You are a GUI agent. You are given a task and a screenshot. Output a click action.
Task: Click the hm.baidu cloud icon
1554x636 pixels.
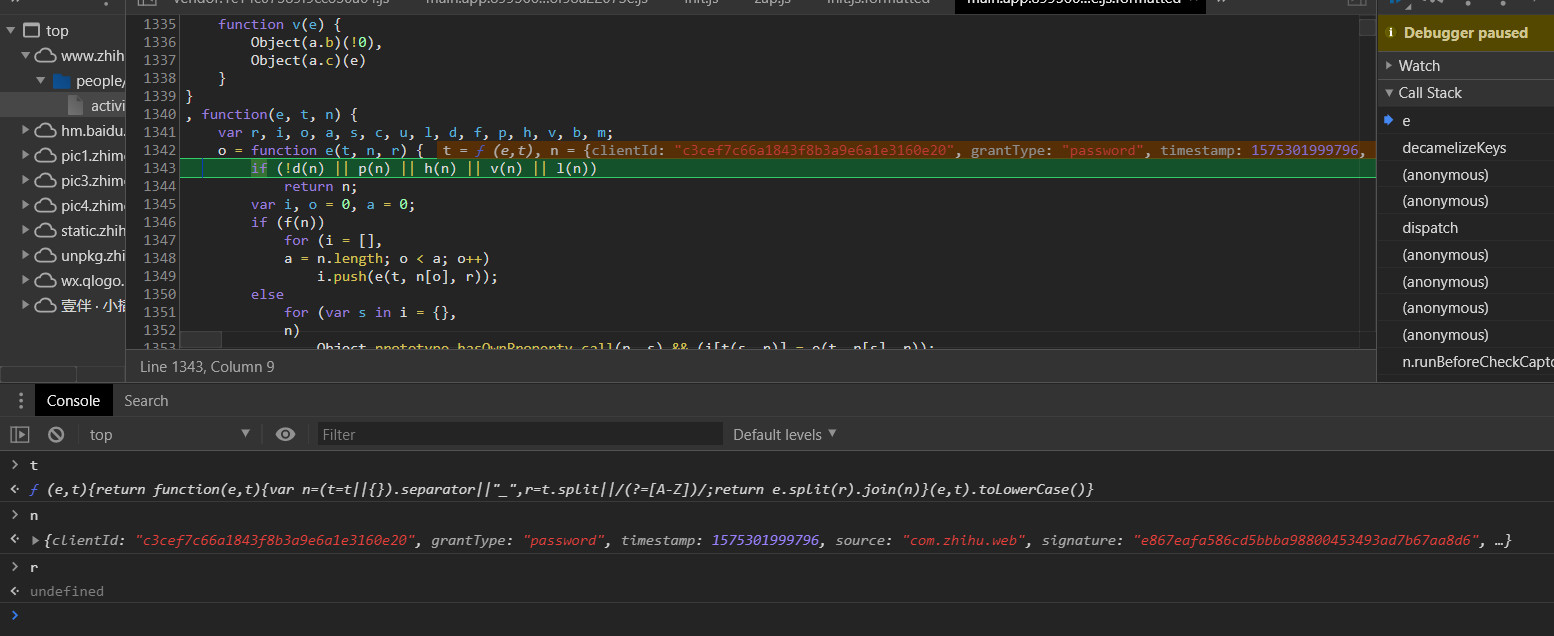(46, 130)
